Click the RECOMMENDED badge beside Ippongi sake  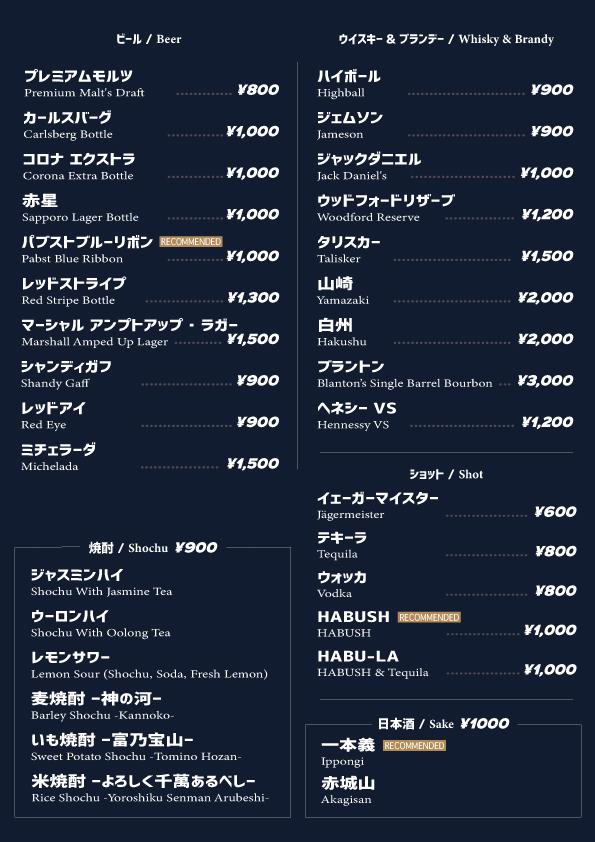pos(414,745)
